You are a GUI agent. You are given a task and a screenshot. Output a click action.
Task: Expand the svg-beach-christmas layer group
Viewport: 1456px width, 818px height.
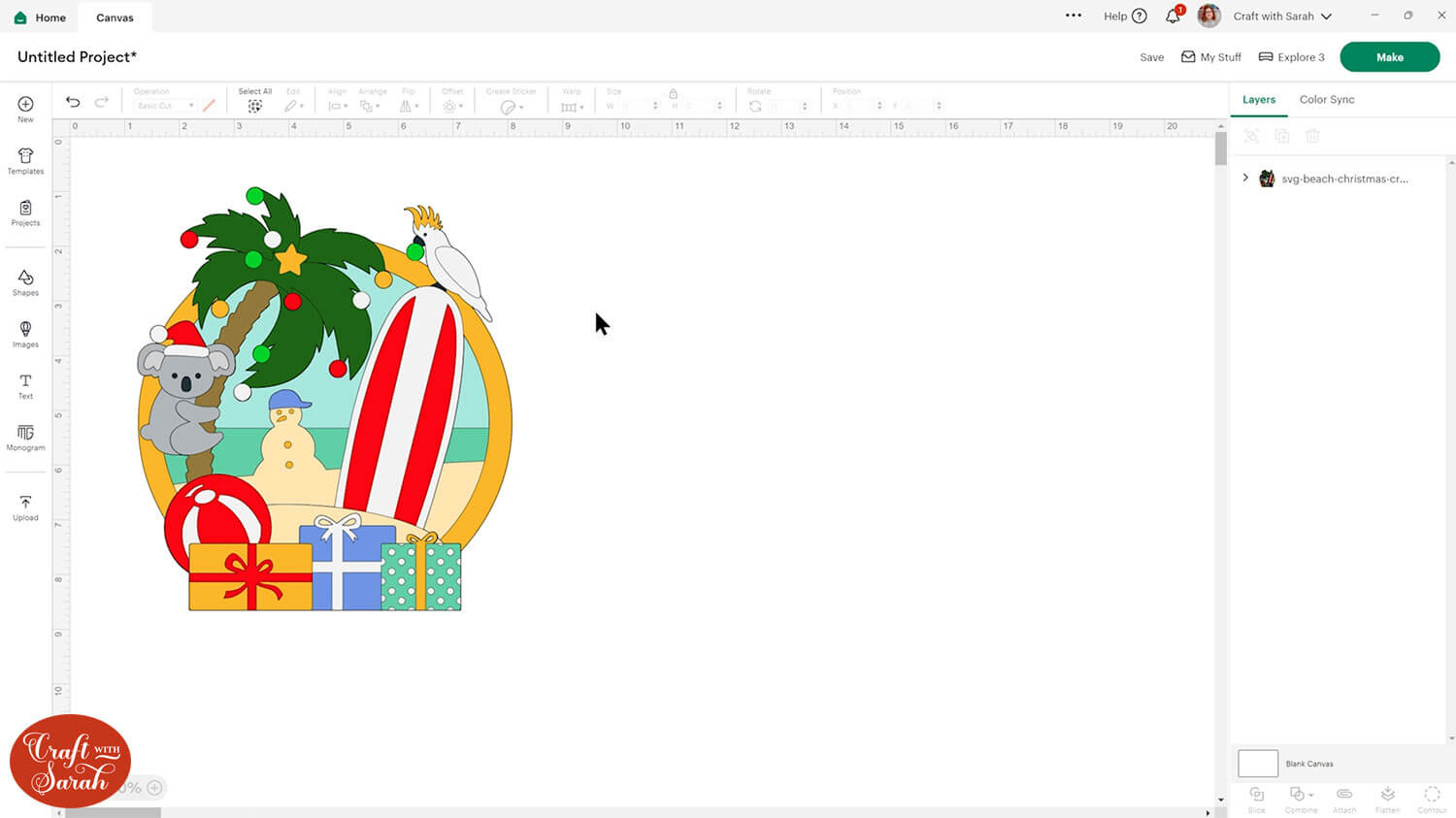point(1245,179)
